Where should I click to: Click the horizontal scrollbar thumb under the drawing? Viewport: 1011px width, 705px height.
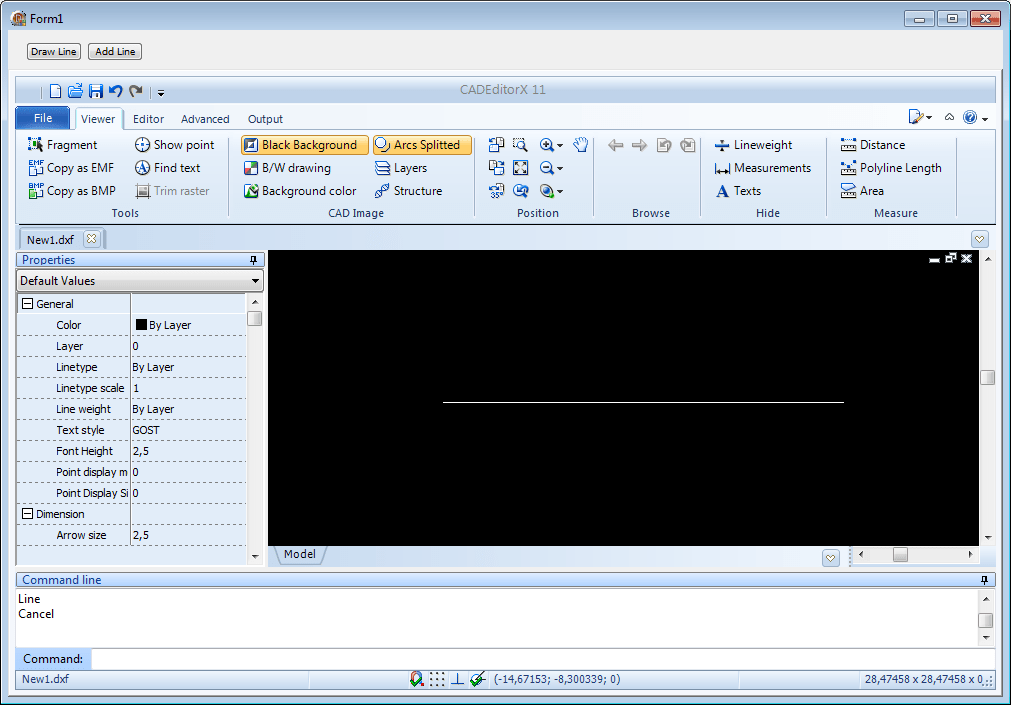pyautogui.click(x=900, y=554)
